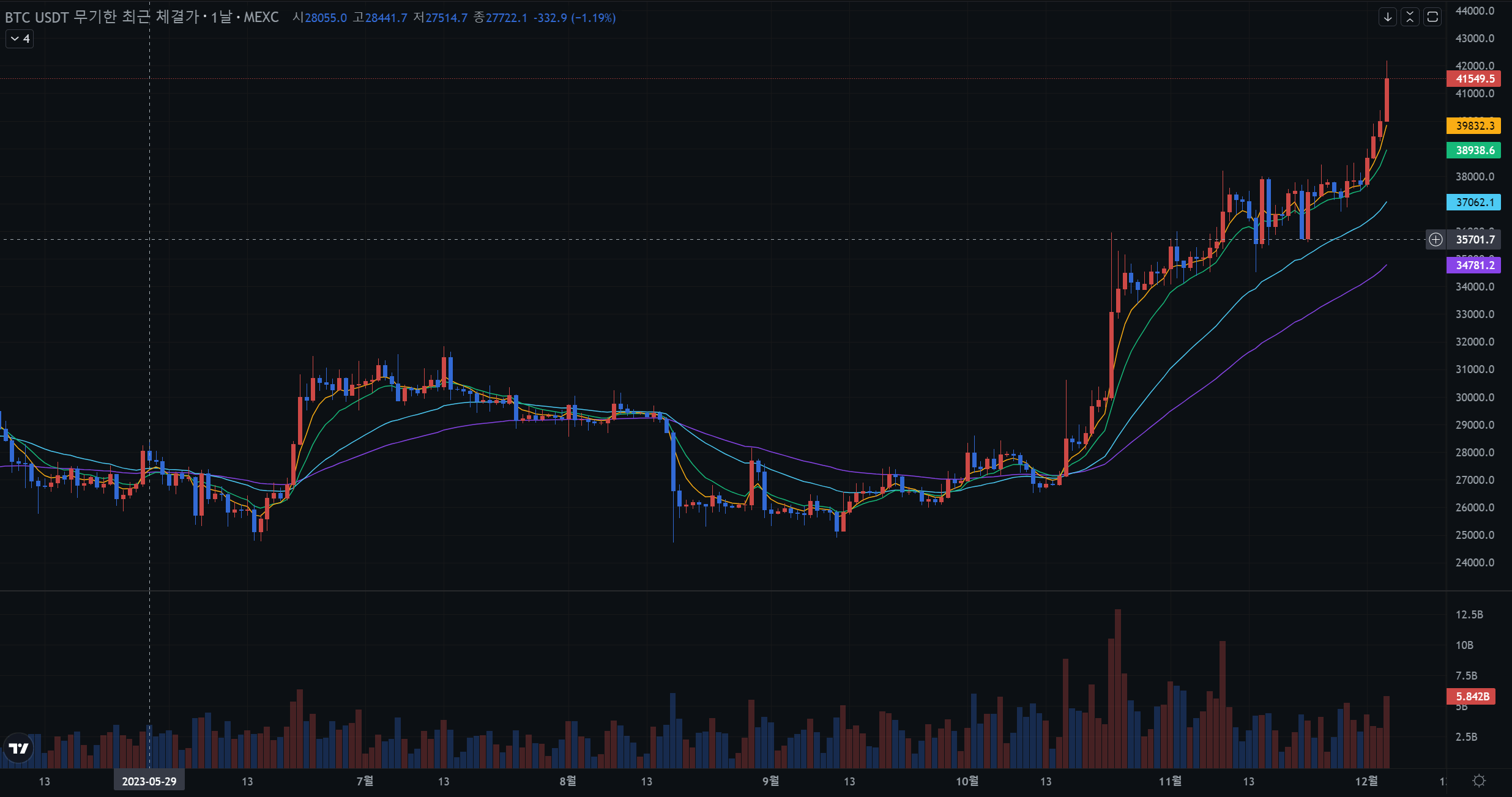Open chart settings gear icon
The height and width of the screenshot is (797, 1512).
1479,781
